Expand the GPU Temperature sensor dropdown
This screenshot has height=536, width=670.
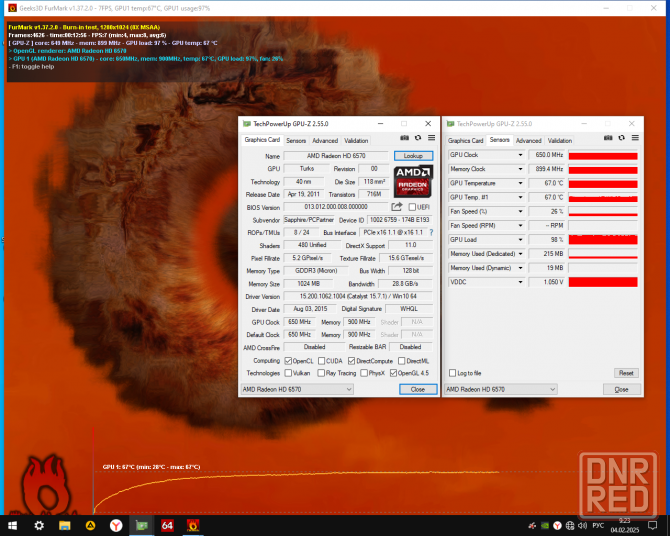(x=520, y=183)
